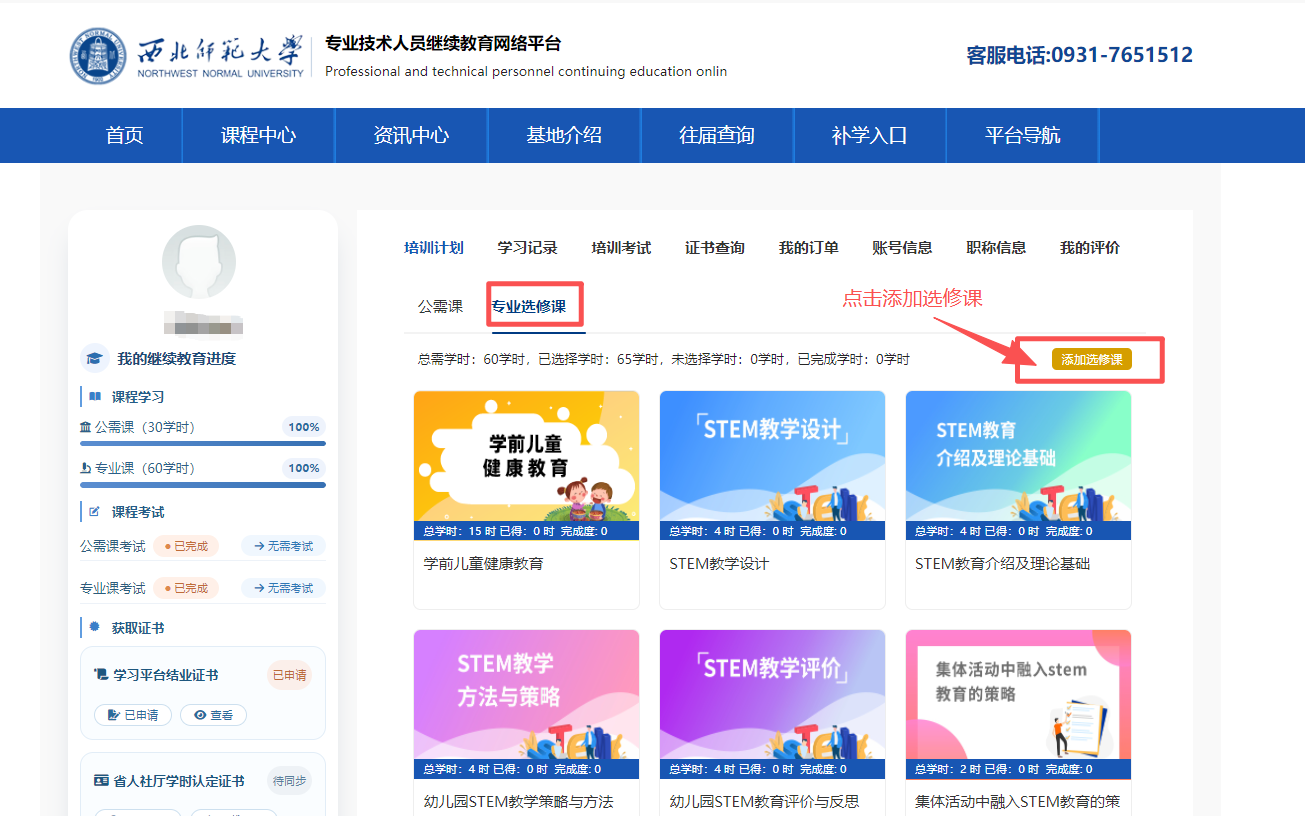Open 课程中心 in the navigation bar
This screenshot has width=1305, height=816.
click(258, 135)
